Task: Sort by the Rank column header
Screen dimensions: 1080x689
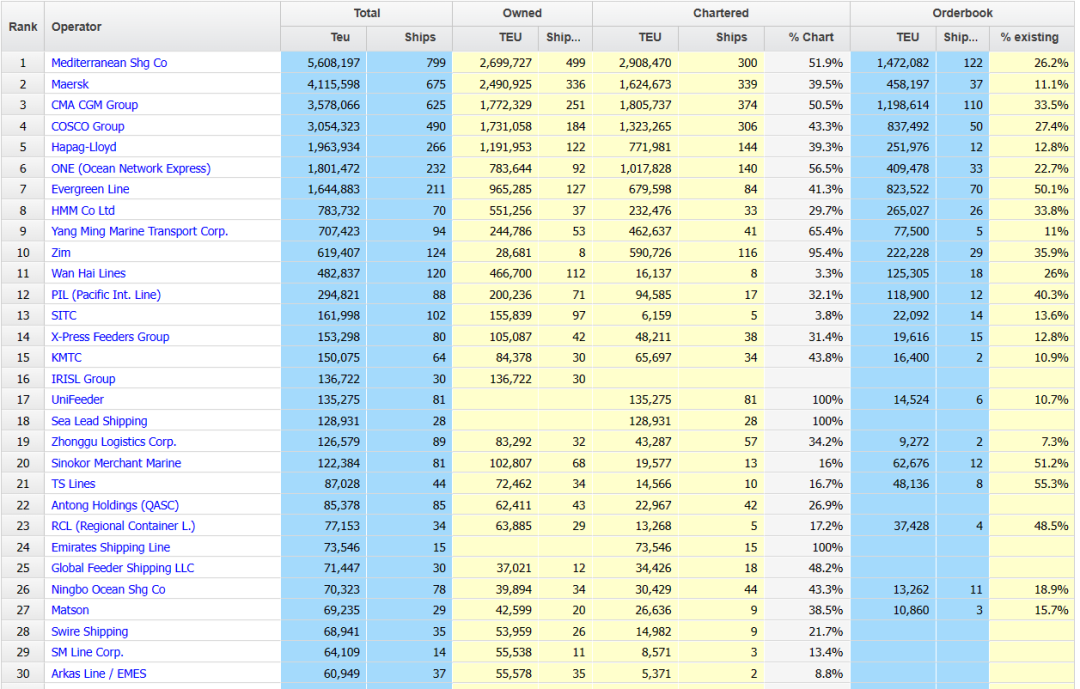Action: tap(23, 26)
